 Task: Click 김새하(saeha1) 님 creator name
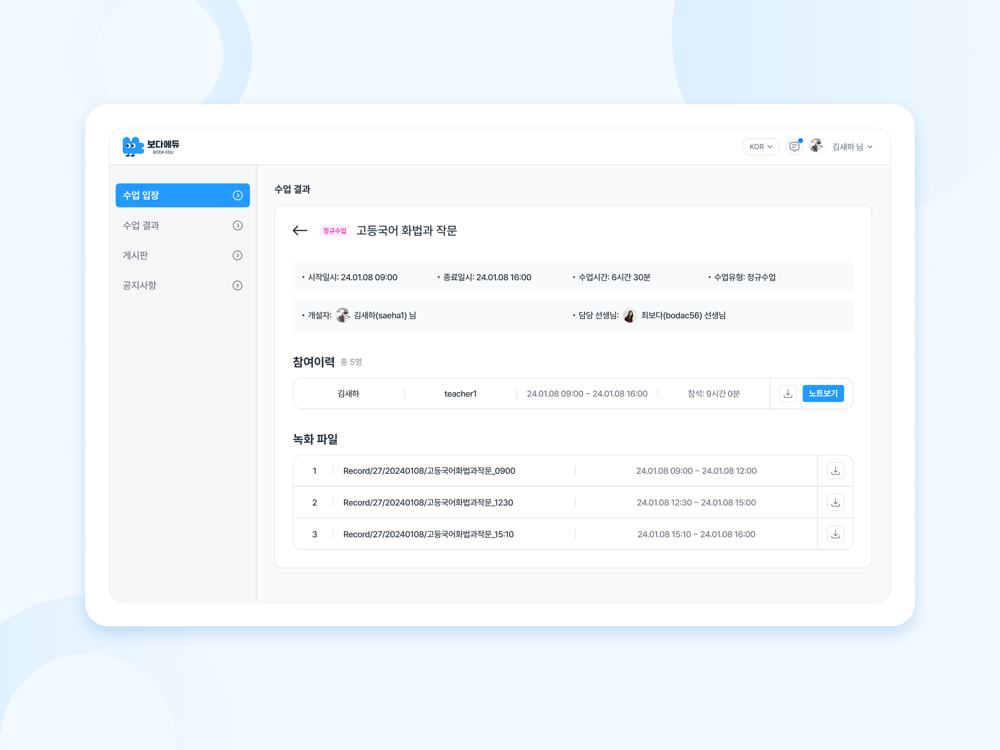[385, 315]
